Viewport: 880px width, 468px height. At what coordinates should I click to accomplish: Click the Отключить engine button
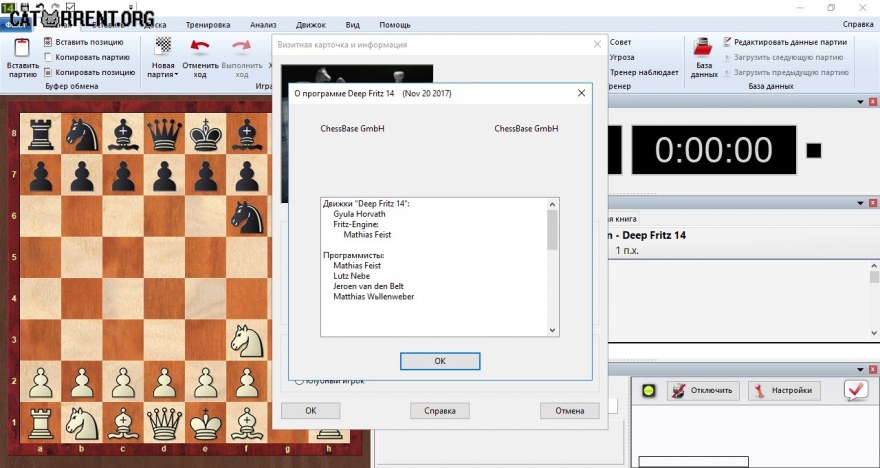pyautogui.click(x=703, y=391)
